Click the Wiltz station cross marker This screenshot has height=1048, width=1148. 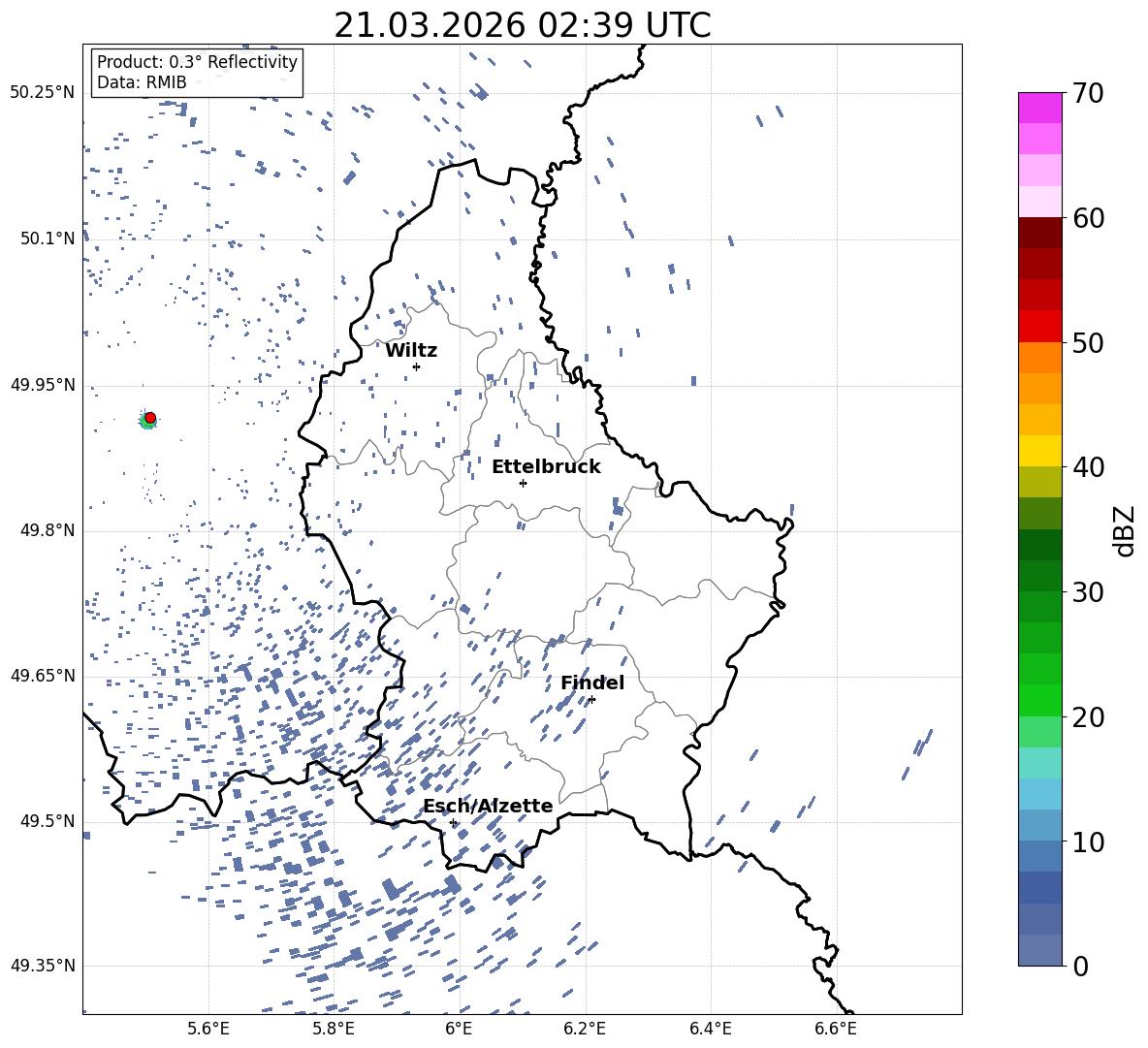point(417,366)
